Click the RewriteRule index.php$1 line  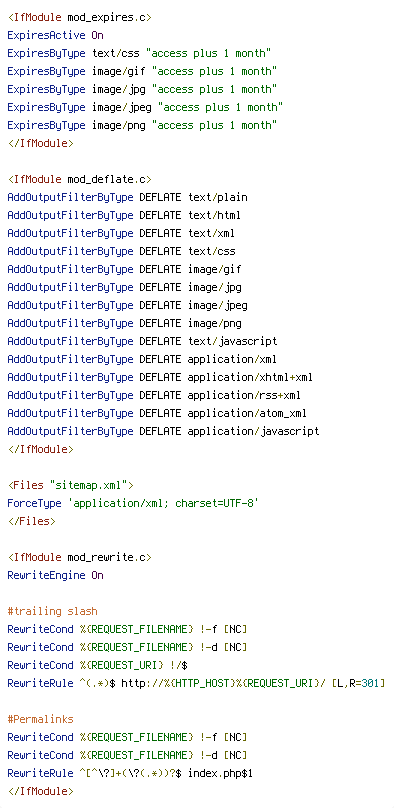click(130, 773)
